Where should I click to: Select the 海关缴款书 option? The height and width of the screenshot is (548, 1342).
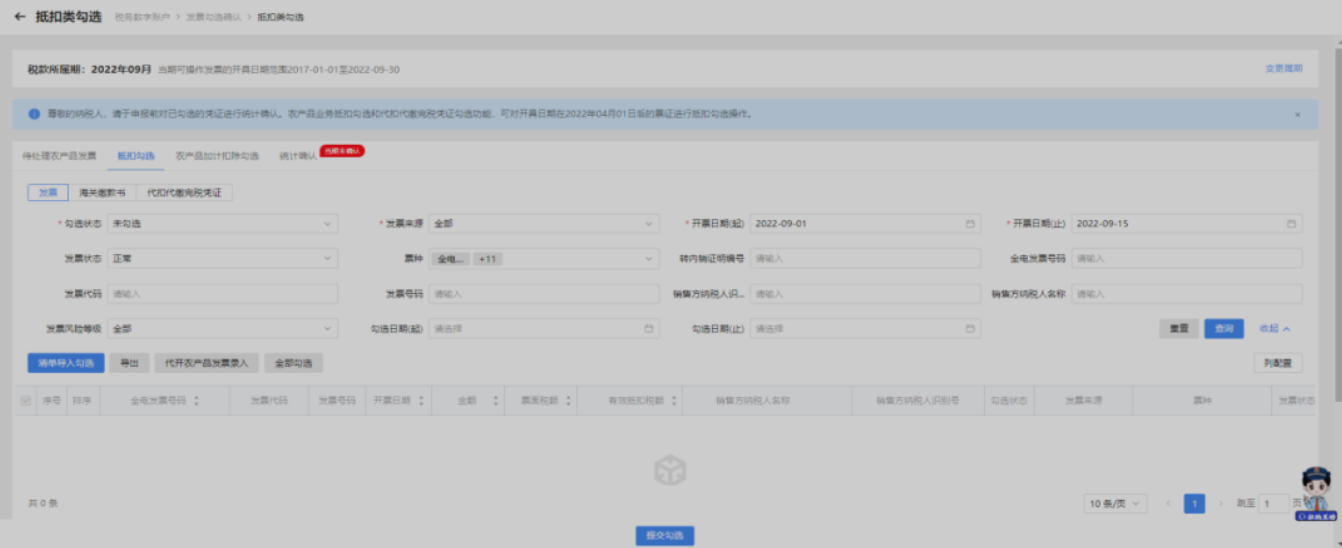102,193
